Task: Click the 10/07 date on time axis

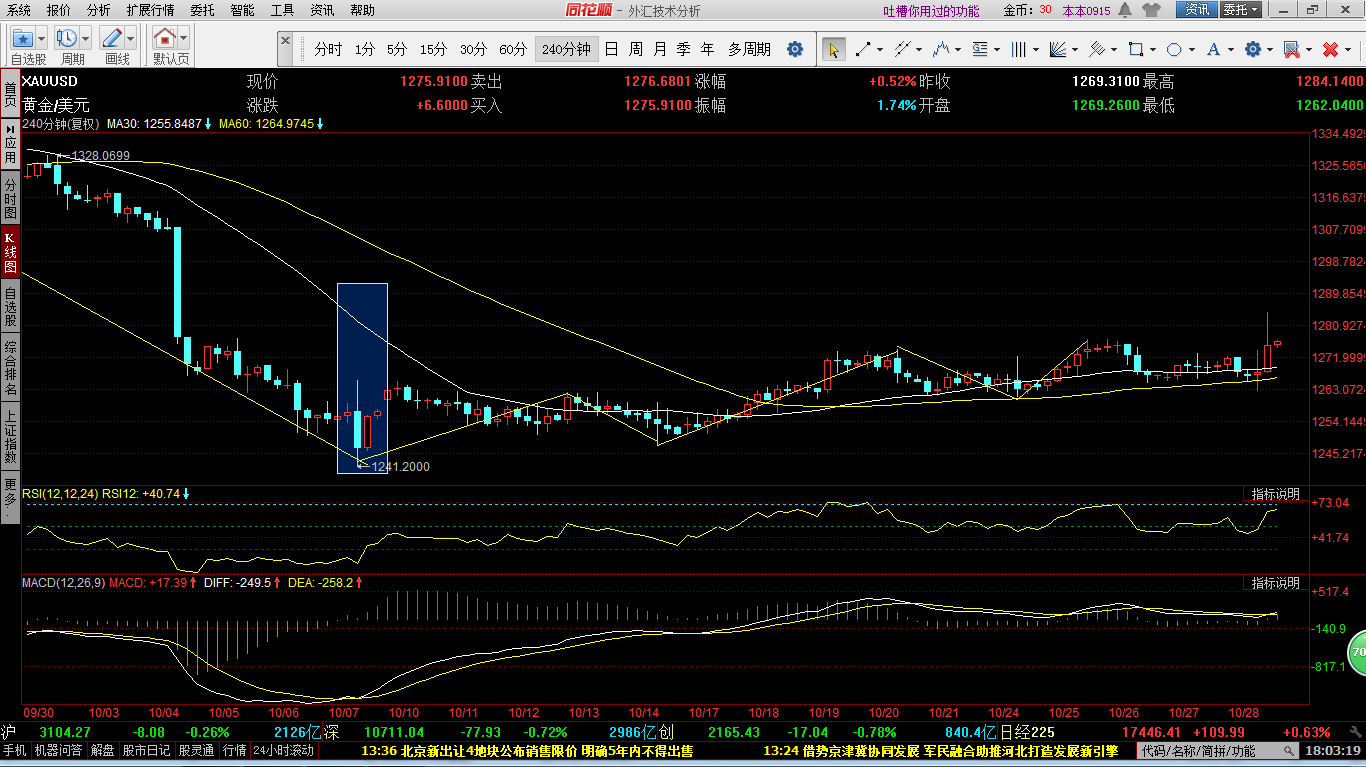Action: pyautogui.click(x=343, y=713)
